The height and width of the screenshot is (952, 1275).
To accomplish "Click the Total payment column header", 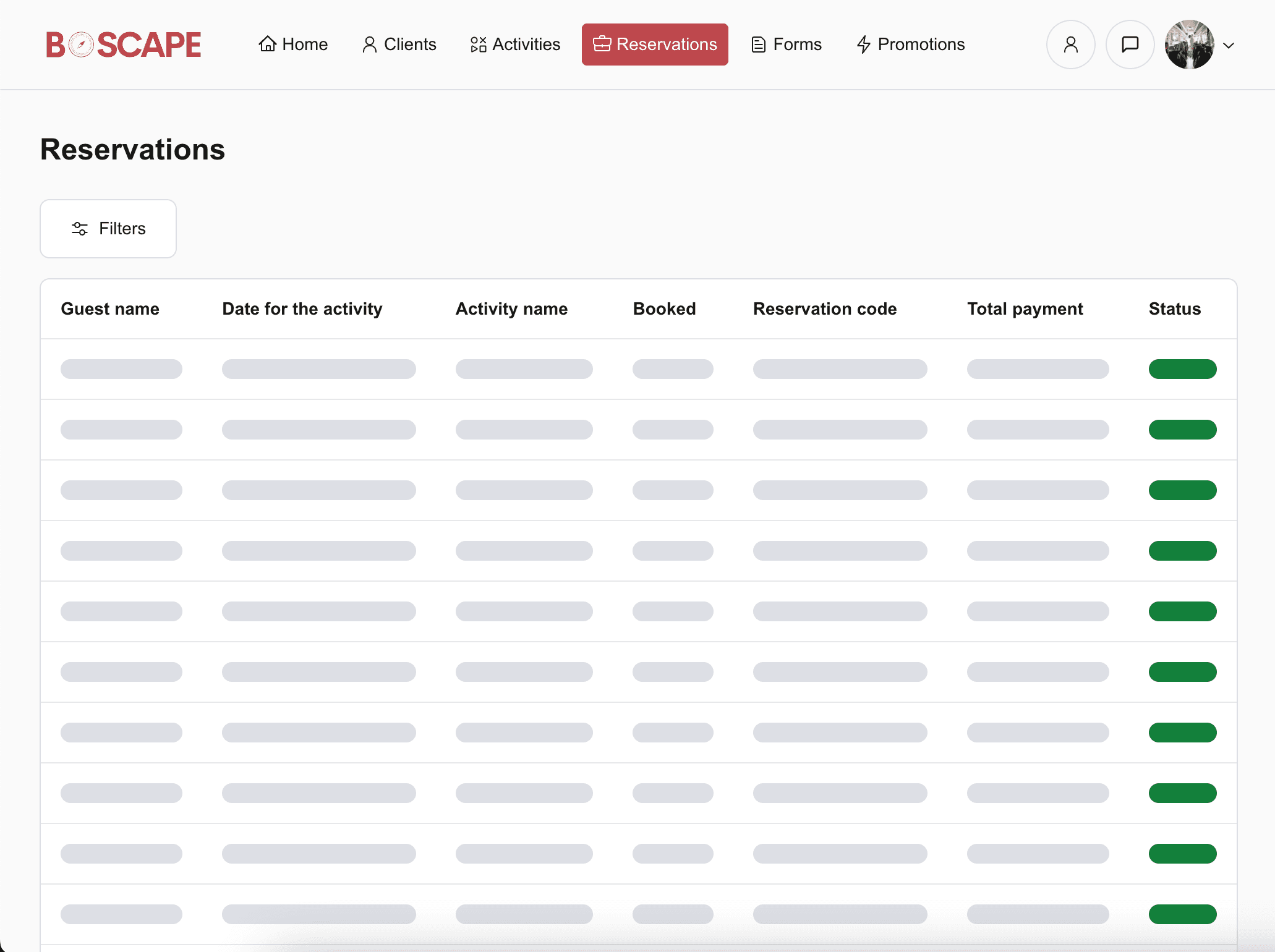I will click(1025, 308).
